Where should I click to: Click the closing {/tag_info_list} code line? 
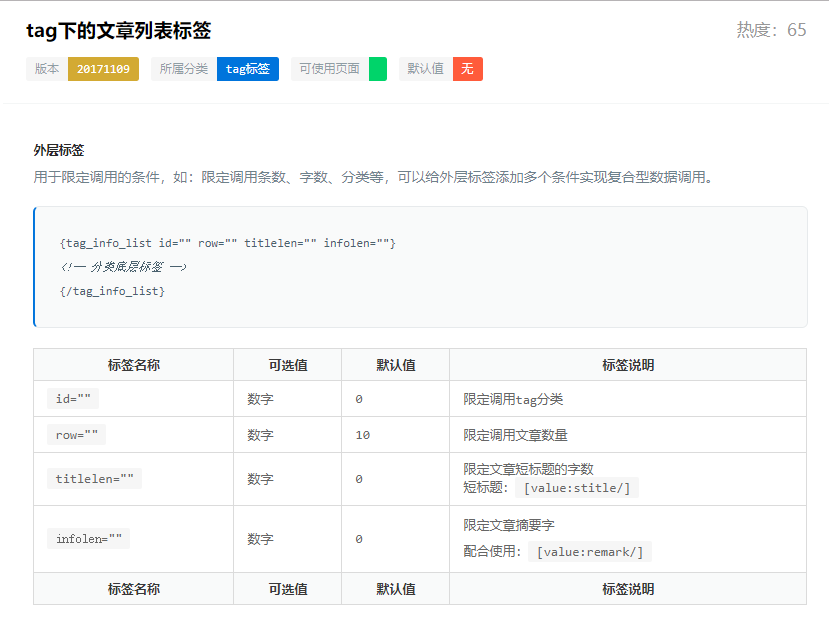tap(112, 291)
